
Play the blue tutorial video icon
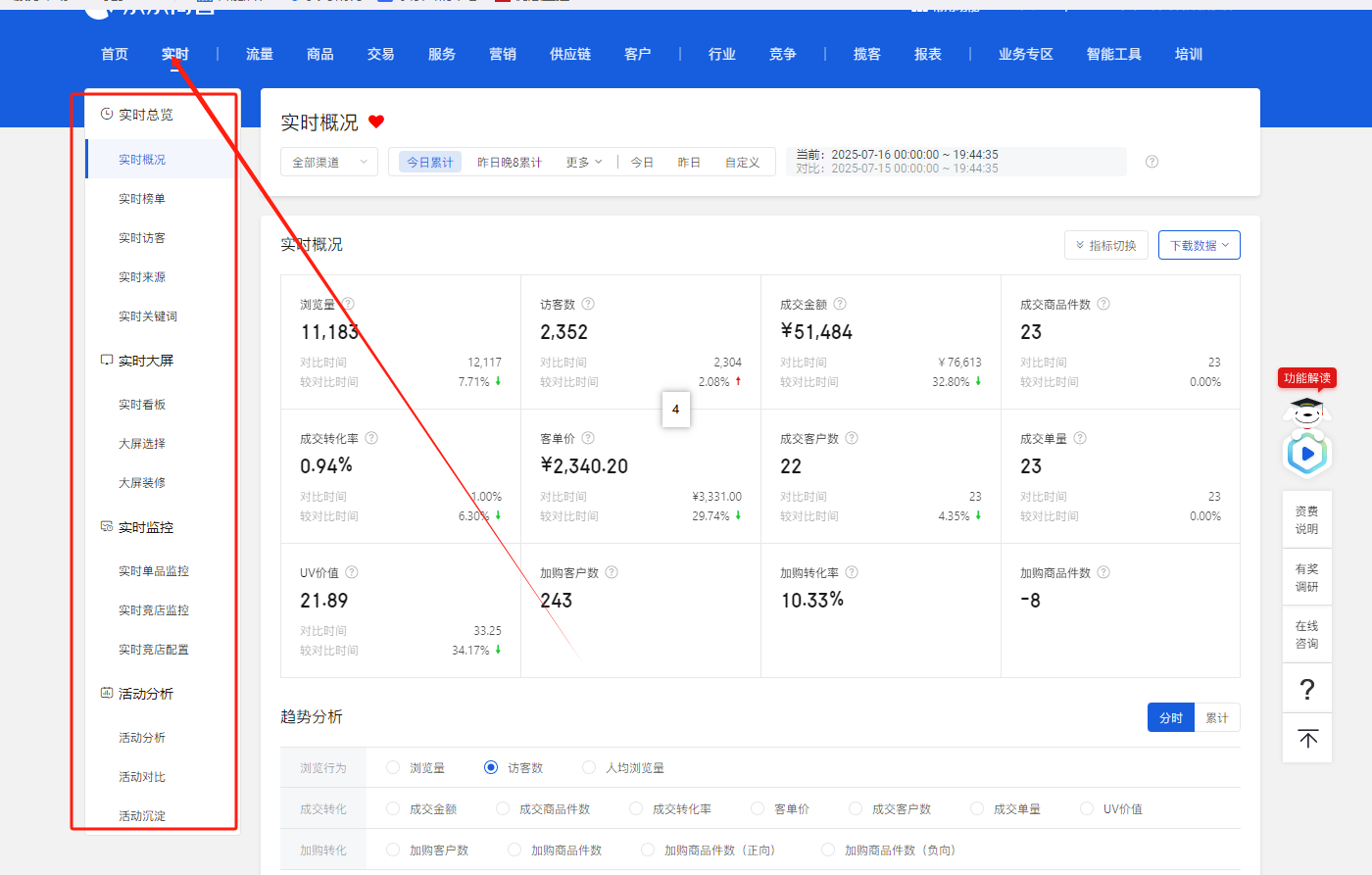[x=1306, y=454]
